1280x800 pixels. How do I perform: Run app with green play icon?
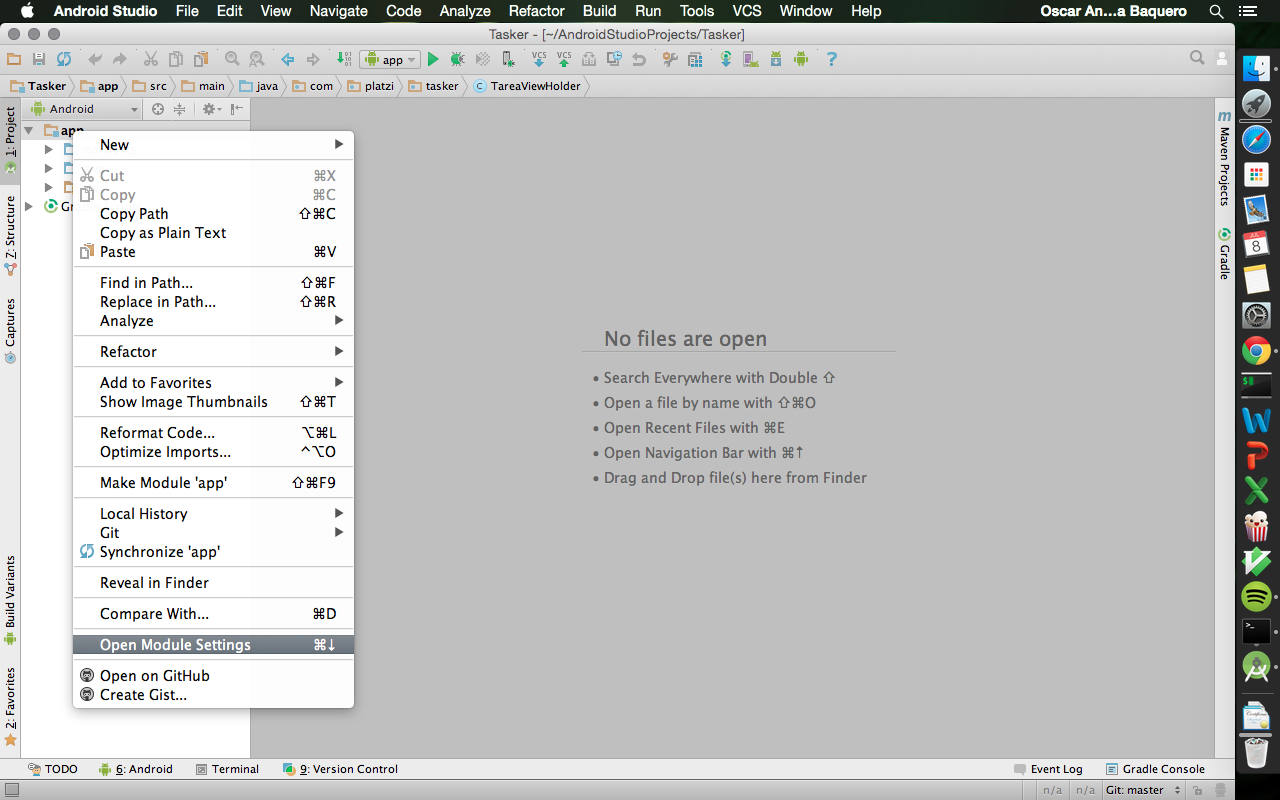click(433, 59)
